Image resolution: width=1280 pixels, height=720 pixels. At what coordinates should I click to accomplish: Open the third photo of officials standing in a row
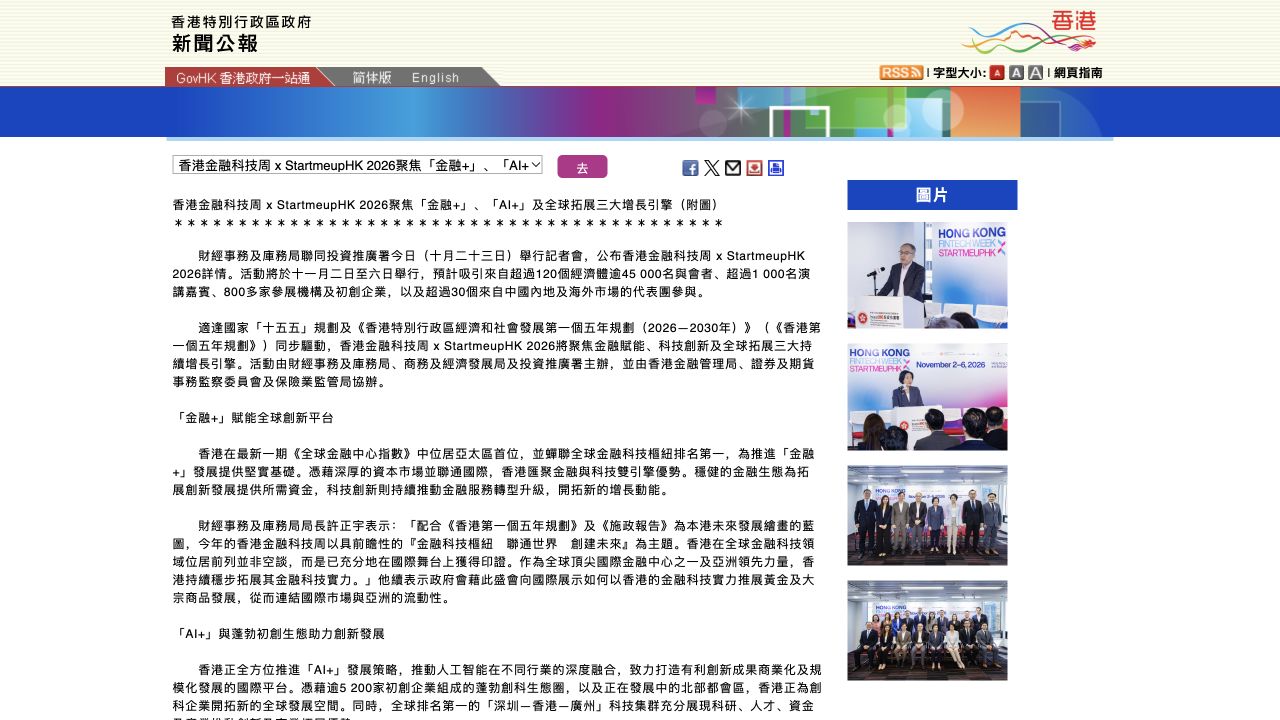[927, 515]
